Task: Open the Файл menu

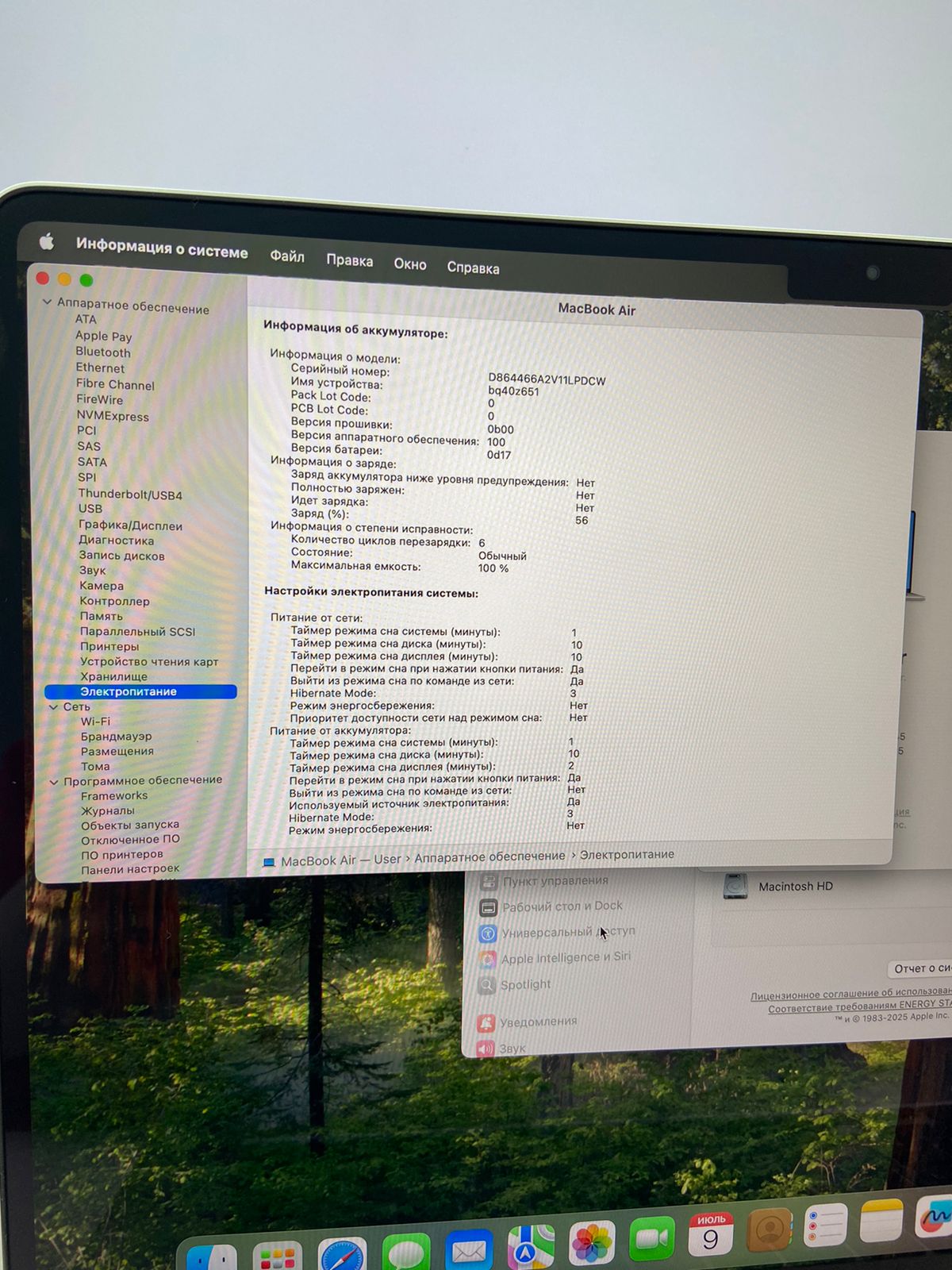Action: click(287, 256)
